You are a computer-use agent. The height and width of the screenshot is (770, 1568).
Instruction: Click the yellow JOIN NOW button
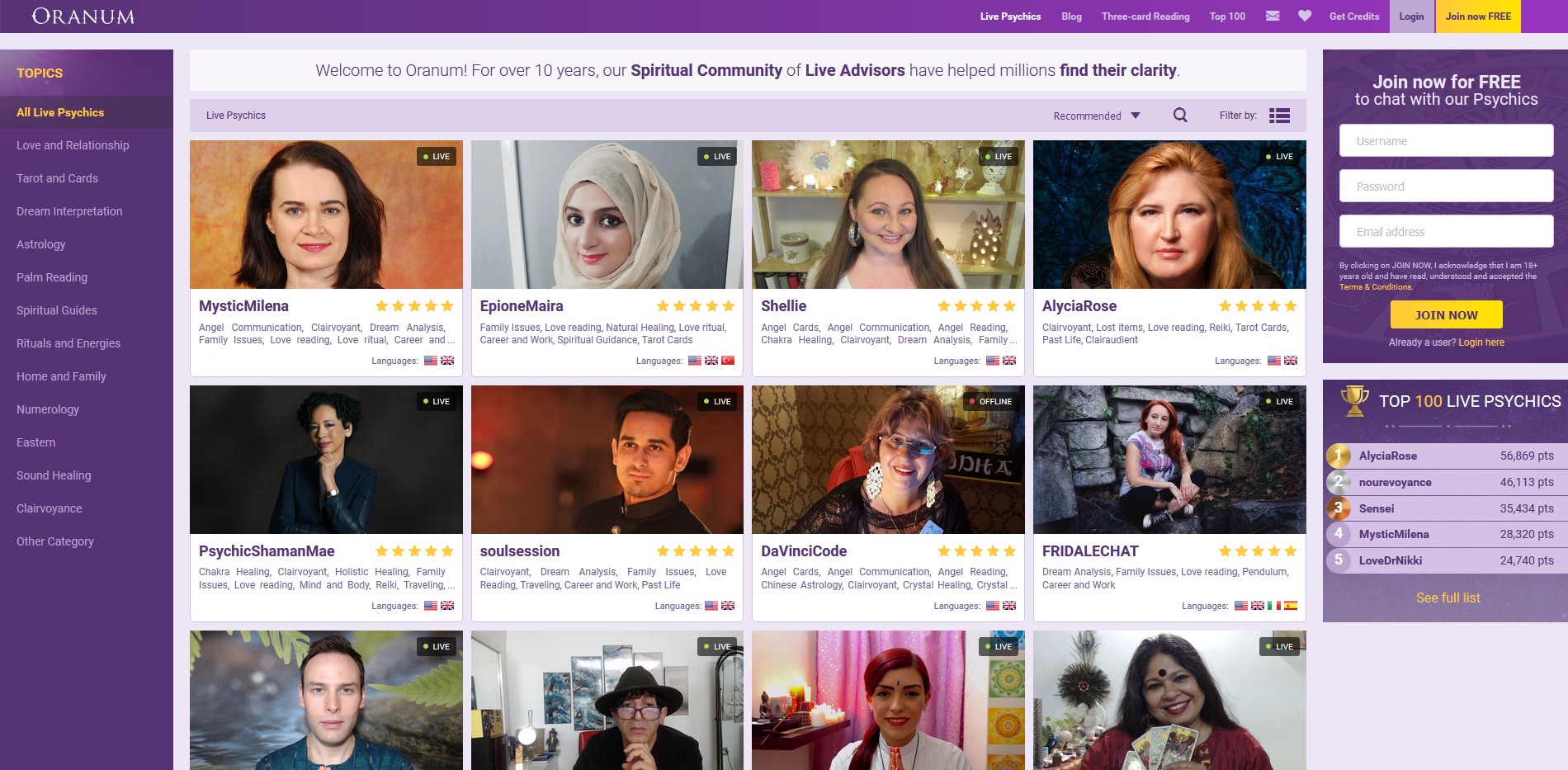[1446, 314]
